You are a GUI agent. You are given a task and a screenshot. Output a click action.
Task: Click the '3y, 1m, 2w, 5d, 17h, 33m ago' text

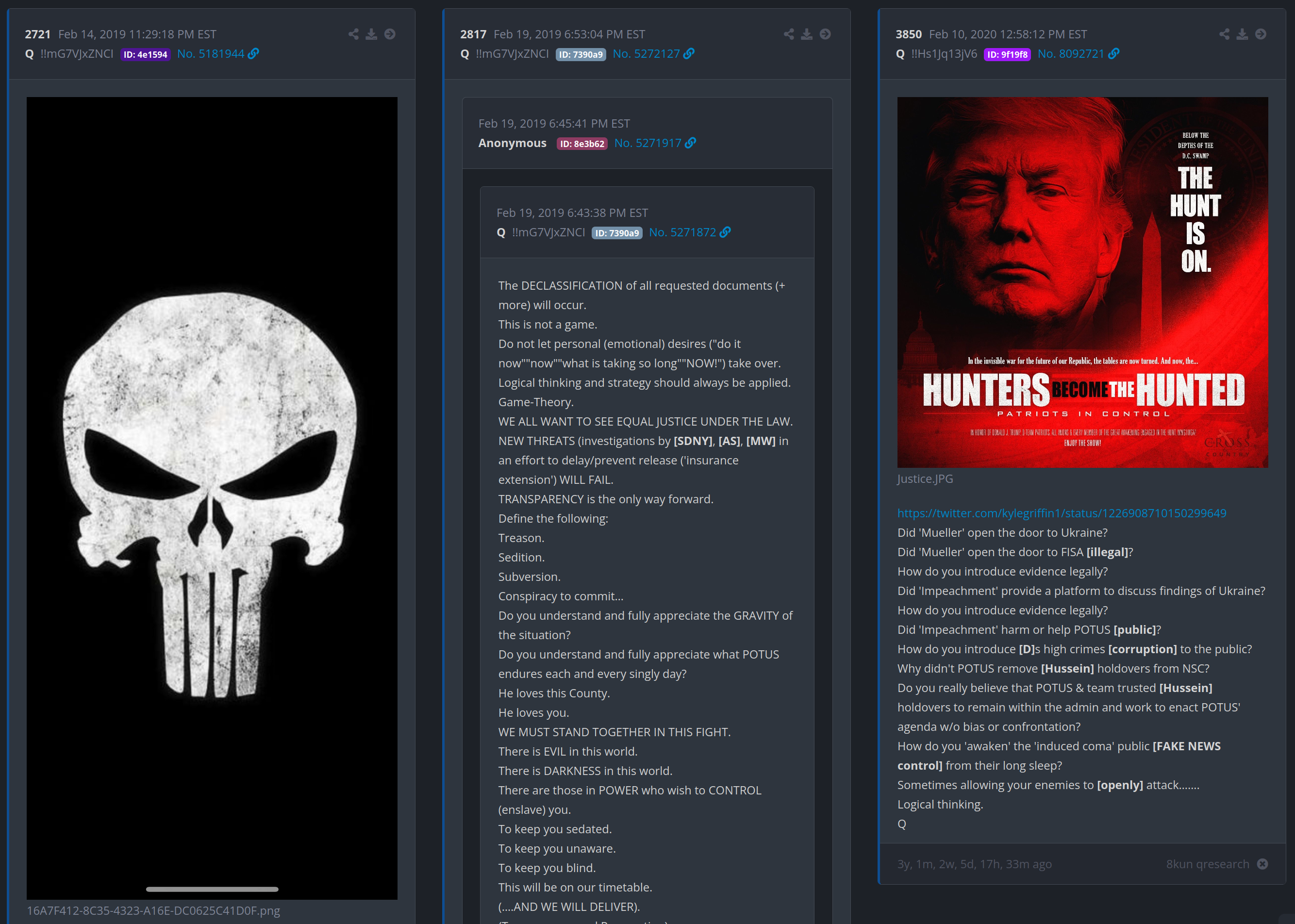974,864
